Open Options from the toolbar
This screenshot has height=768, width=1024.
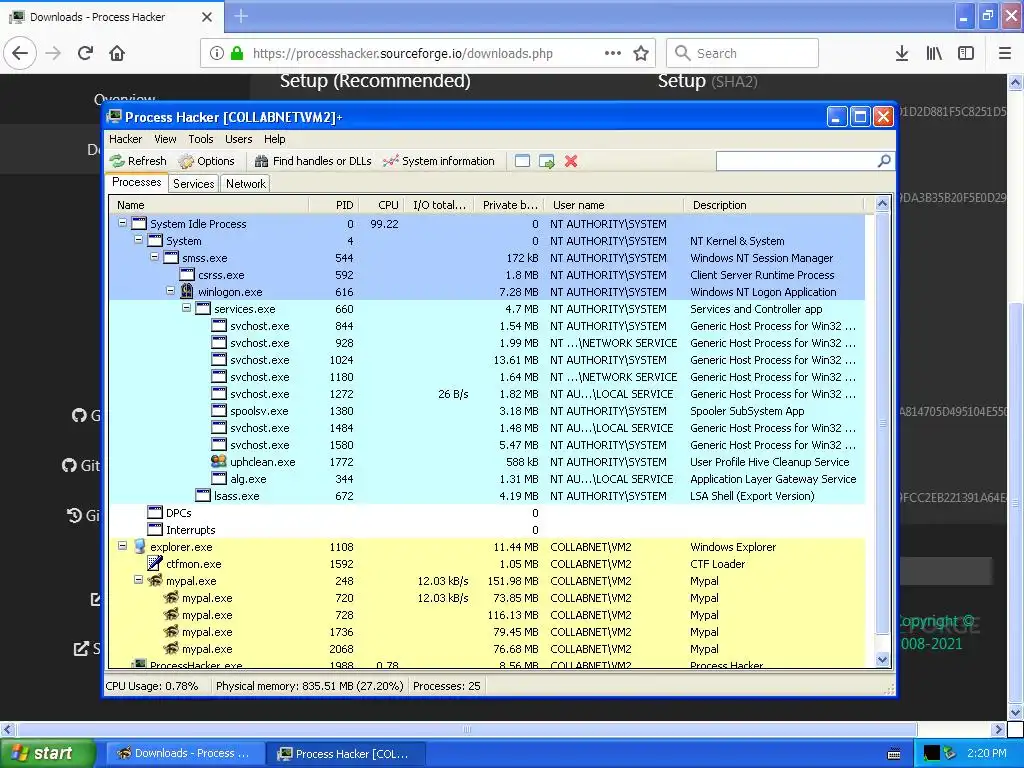206,161
